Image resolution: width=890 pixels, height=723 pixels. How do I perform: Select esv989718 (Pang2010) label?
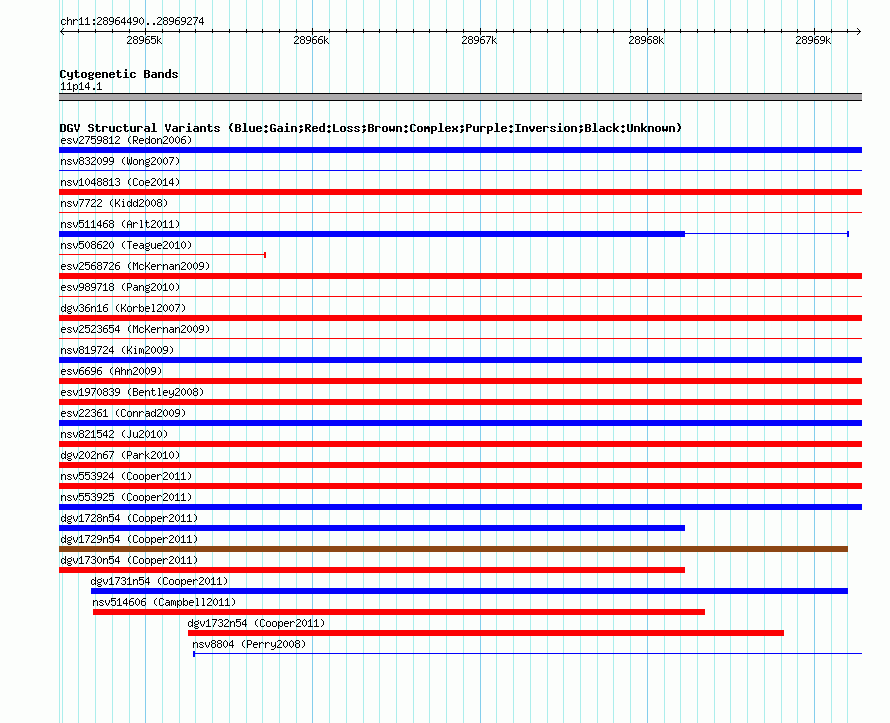[x=120, y=287]
